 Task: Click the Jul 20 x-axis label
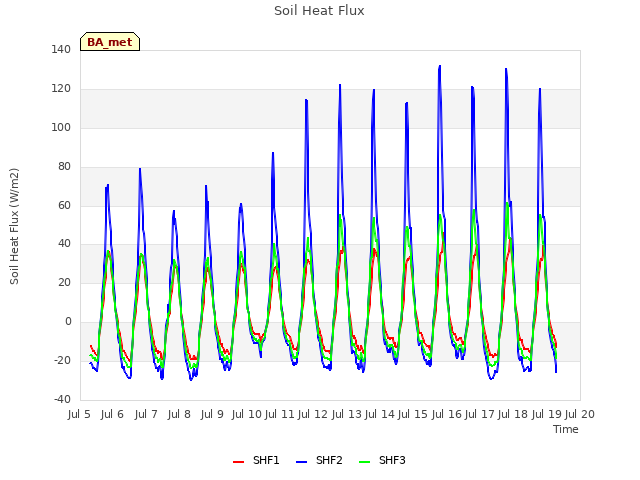coord(580,414)
